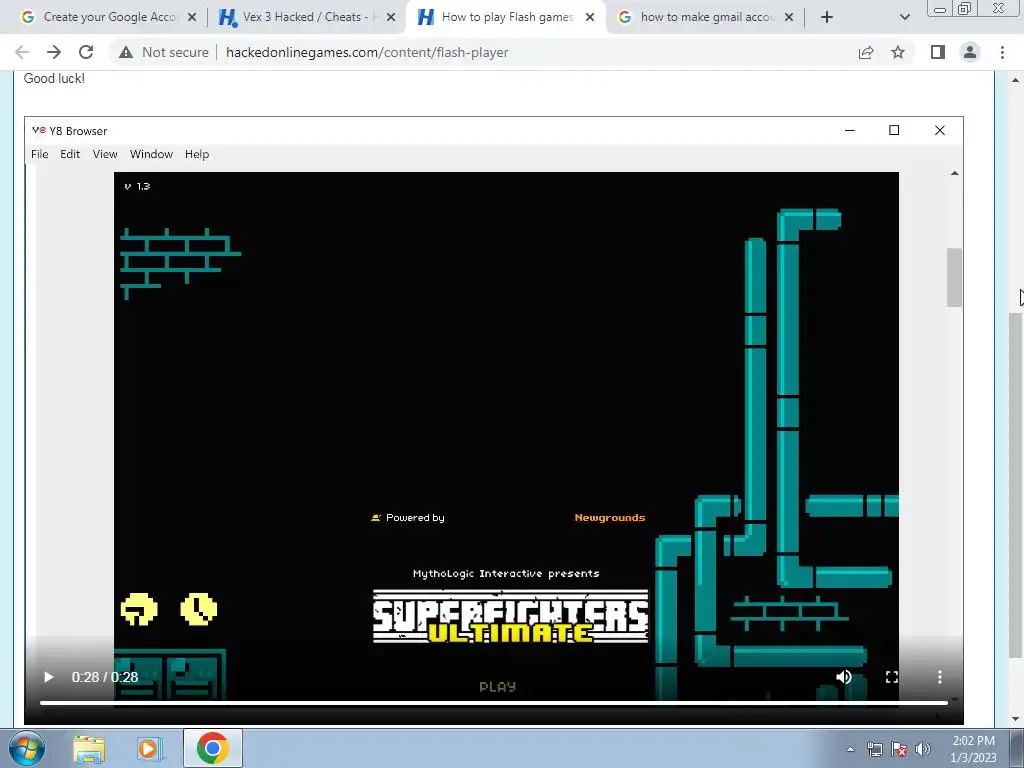Reload the current page
The width and height of the screenshot is (1024, 768).
pos(86,52)
